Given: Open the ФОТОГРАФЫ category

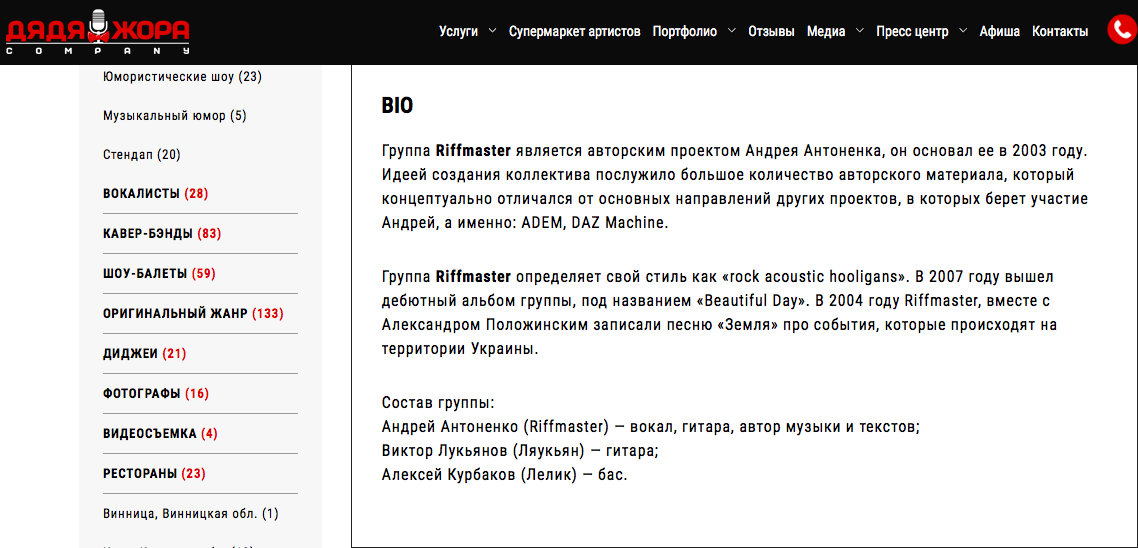Looking at the screenshot, I should 155,394.
